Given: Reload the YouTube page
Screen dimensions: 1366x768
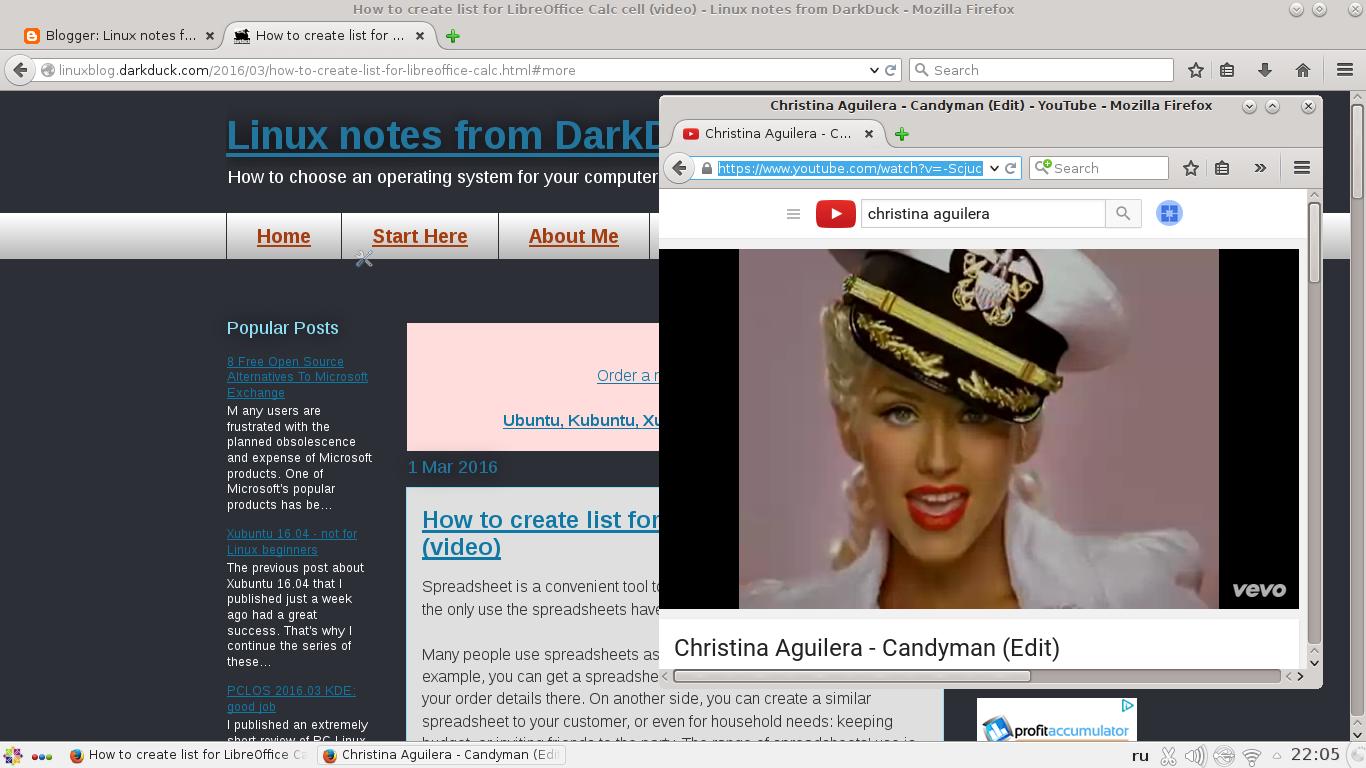Looking at the screenshot, I should tap(1010, 168).
